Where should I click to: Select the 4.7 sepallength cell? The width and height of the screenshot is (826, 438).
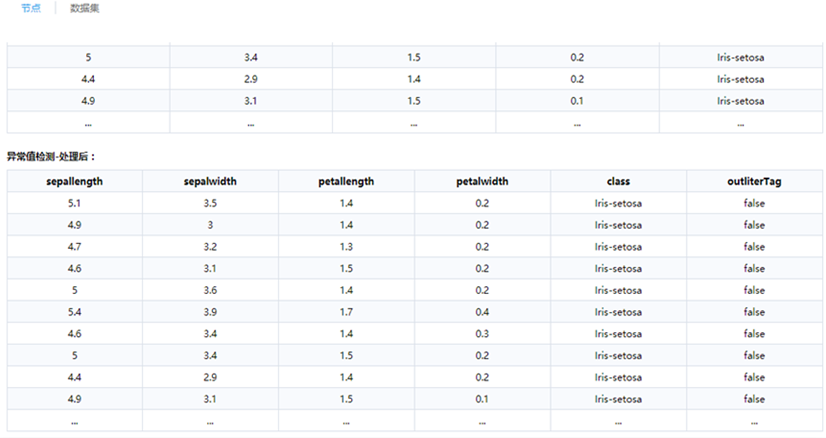pos(75,247)
